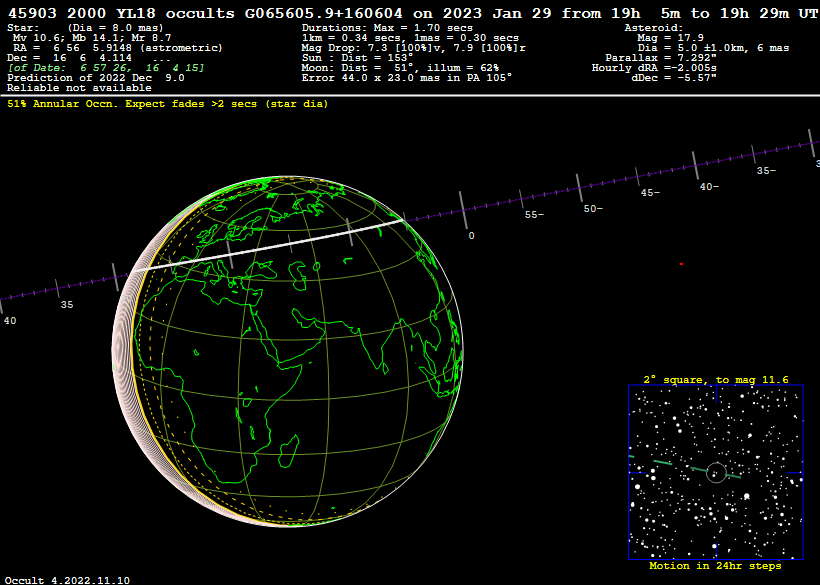
Task: Select 'Moon: Dist = 51°, illum = 62%'
Action: tap(400, 67)
